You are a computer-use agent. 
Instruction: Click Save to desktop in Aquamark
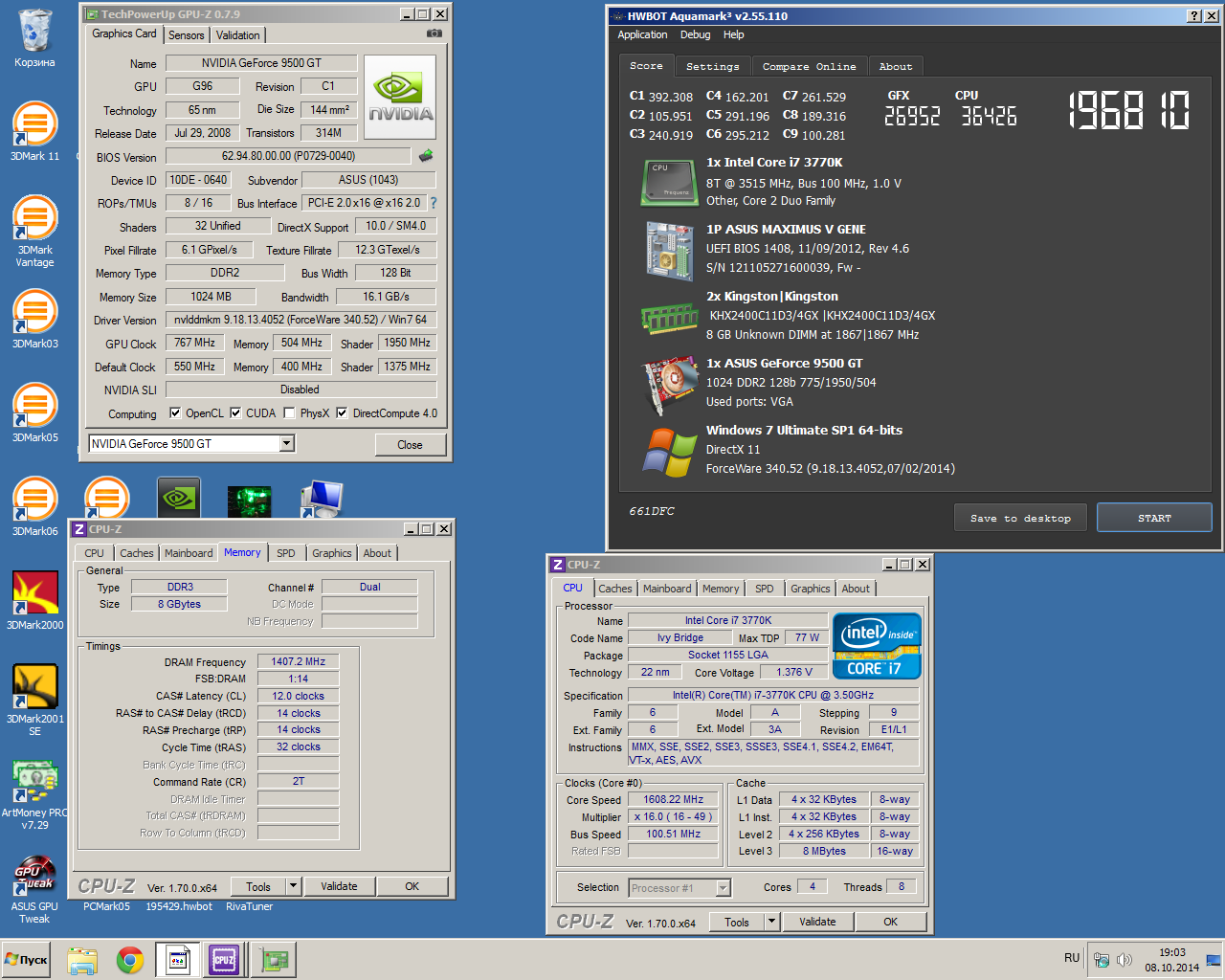point(1020,518)
